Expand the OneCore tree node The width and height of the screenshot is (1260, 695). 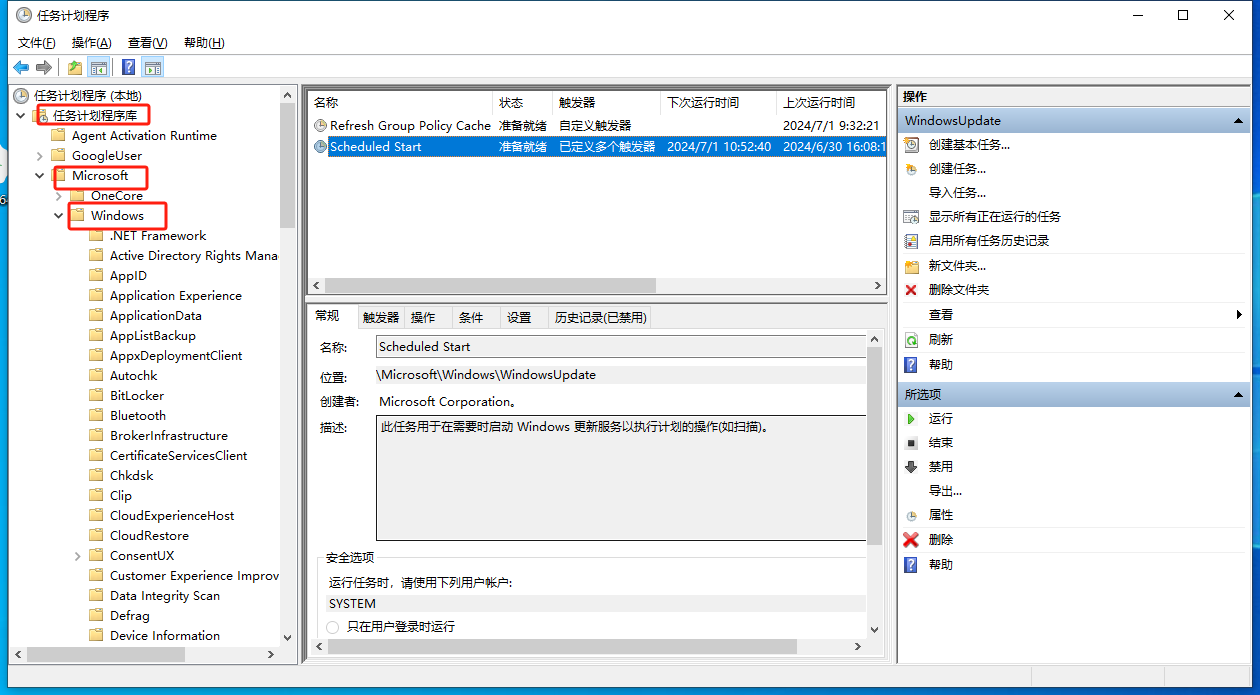pyautogui.click(x=58, y=195)
